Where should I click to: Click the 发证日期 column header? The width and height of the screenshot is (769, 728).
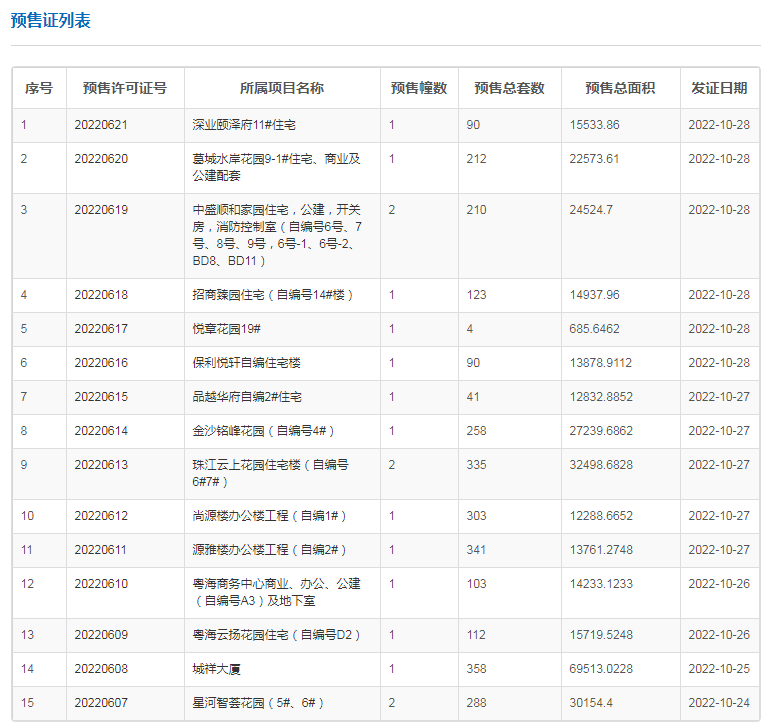719,88
